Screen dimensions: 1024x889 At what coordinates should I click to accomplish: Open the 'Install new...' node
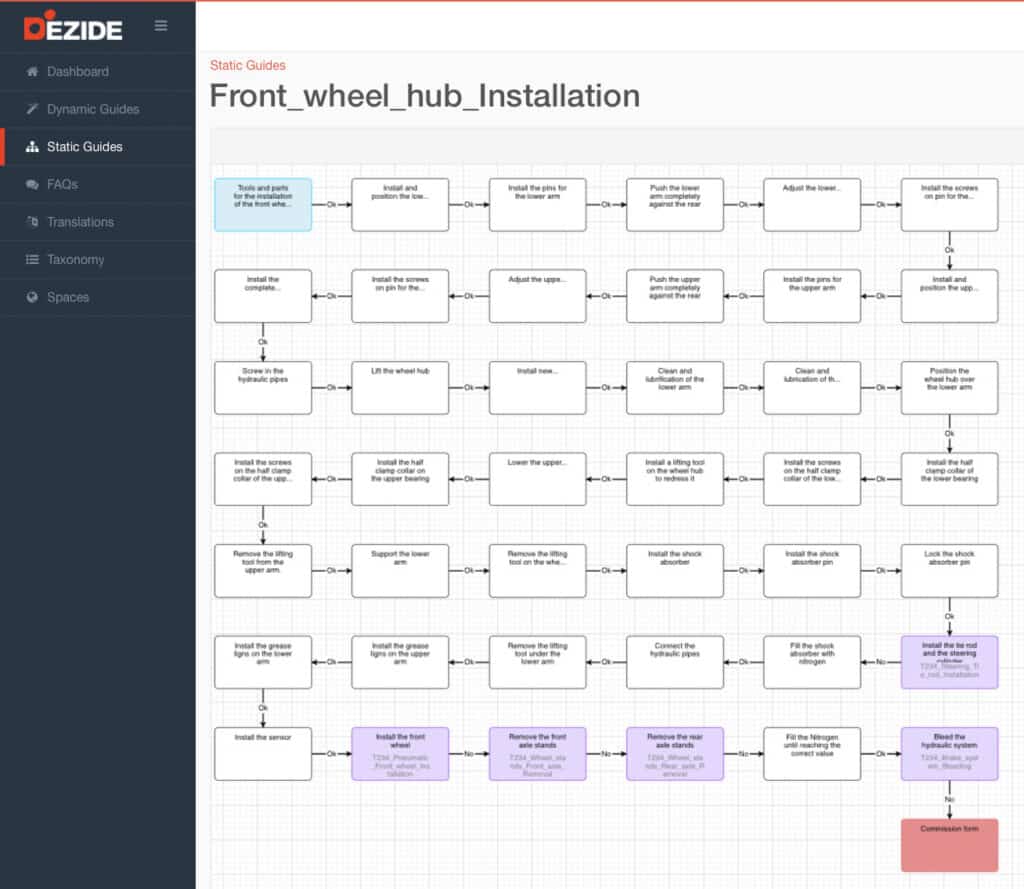[x=537, y=387]
